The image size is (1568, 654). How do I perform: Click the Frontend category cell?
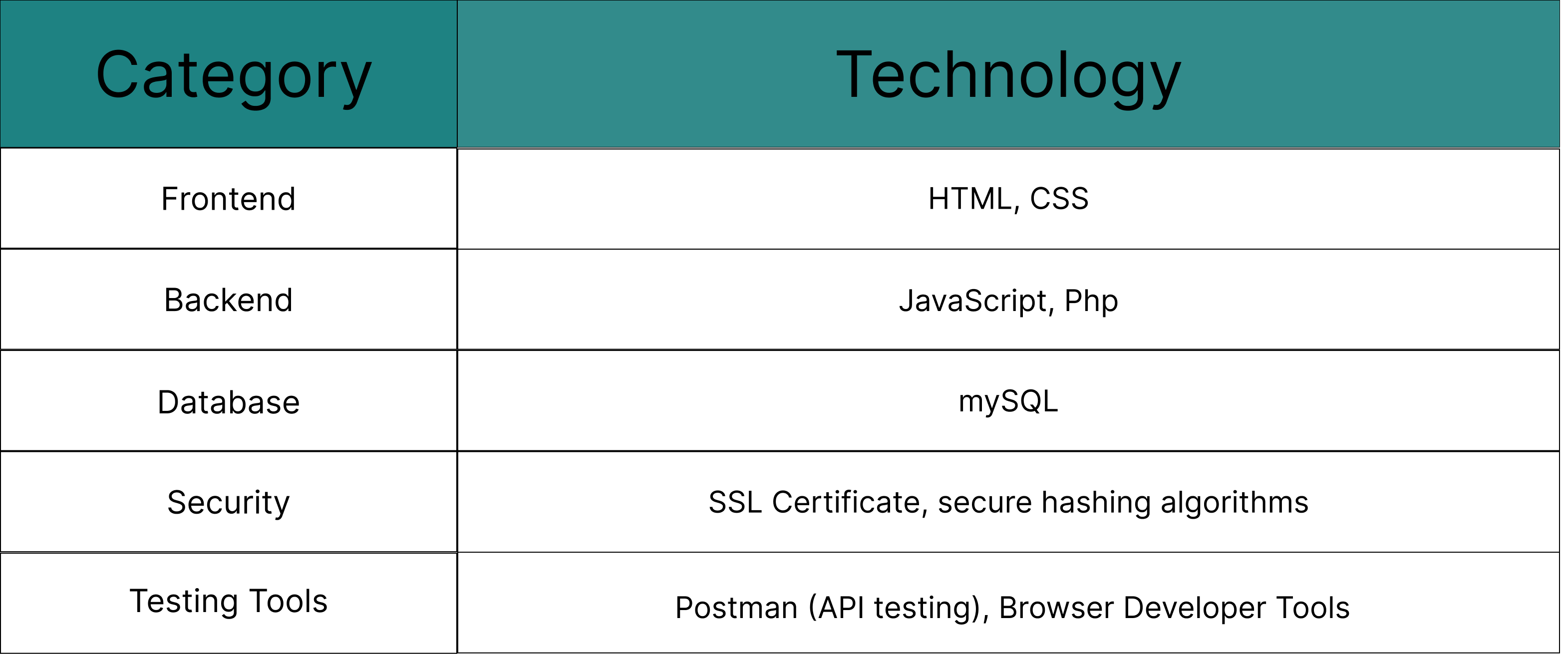click(x=228, y=199)
